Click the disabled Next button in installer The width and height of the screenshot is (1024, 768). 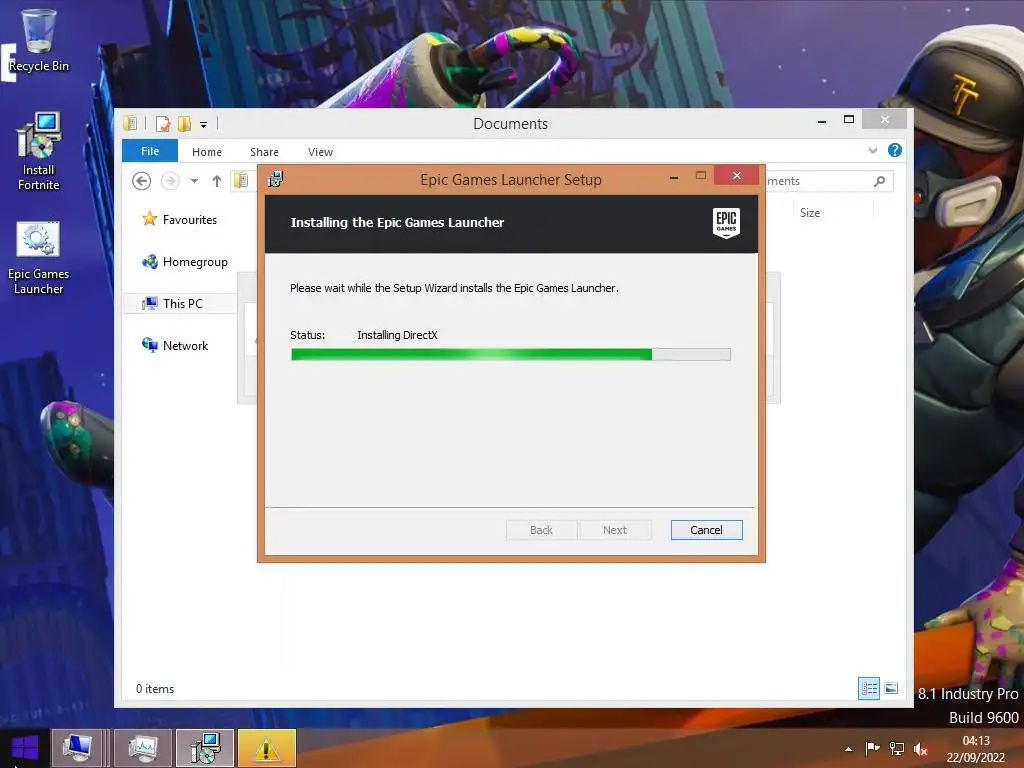615,530
